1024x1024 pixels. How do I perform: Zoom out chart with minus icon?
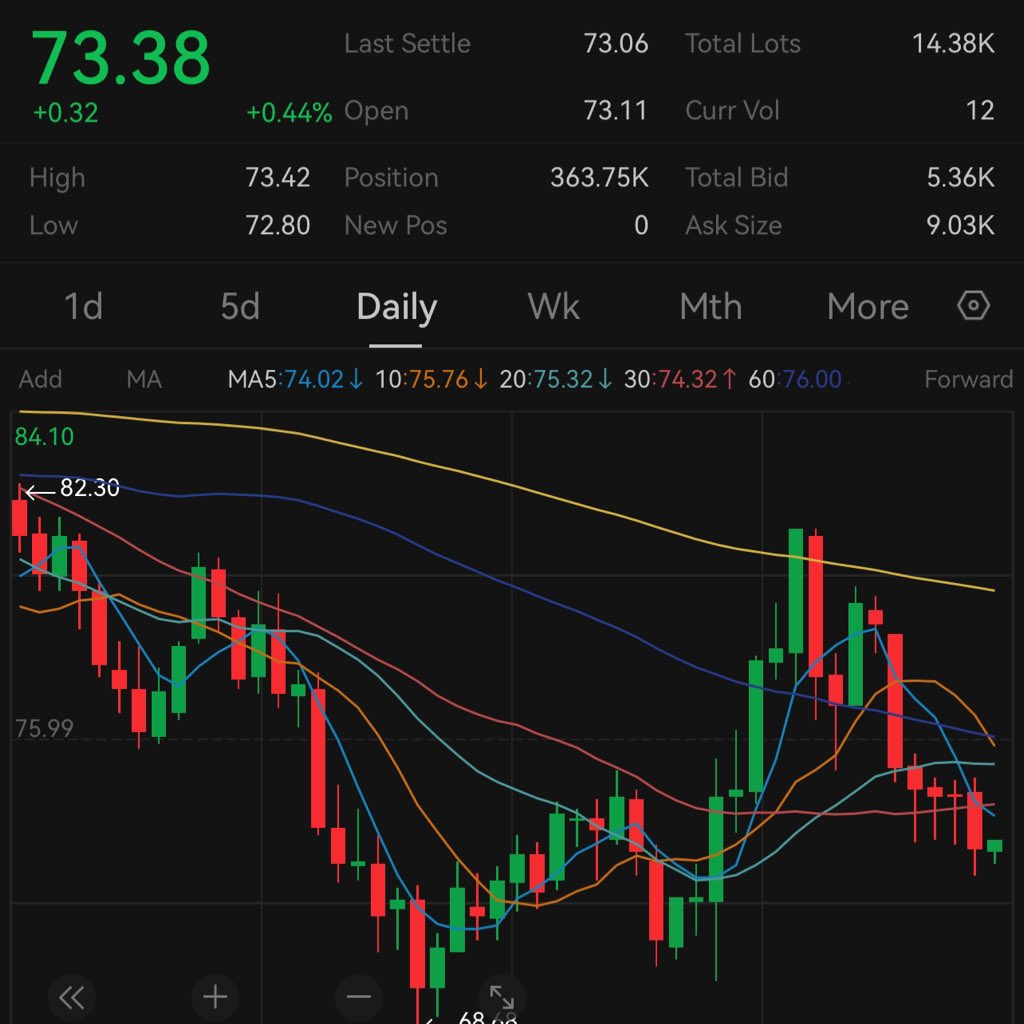[359, 997]
